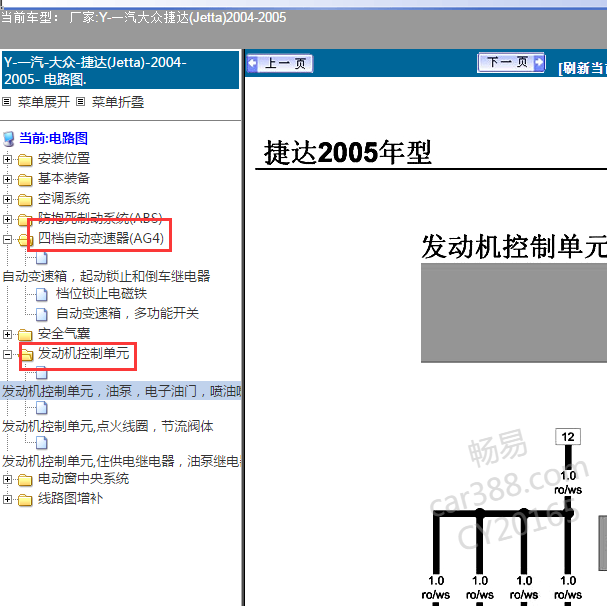The image size is (607, 606).
Task: Click the page icon beside 档位锁止电磁铁
Action: [42, 295]
